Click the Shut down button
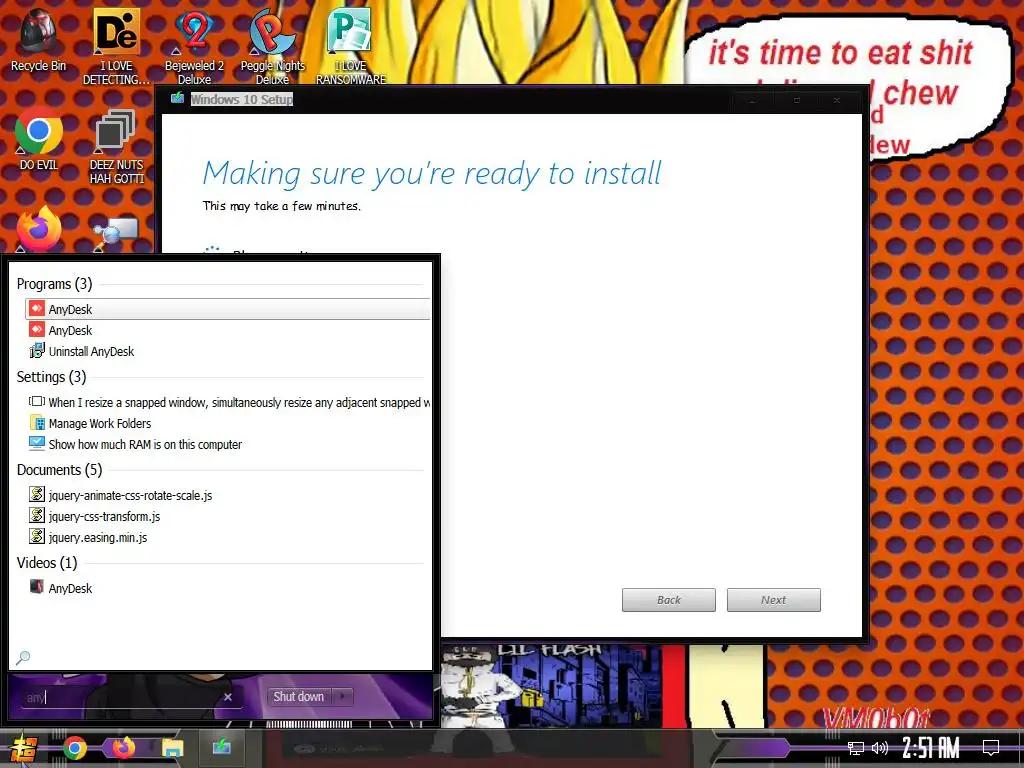The image size is (1024, 768). point(298,697)
